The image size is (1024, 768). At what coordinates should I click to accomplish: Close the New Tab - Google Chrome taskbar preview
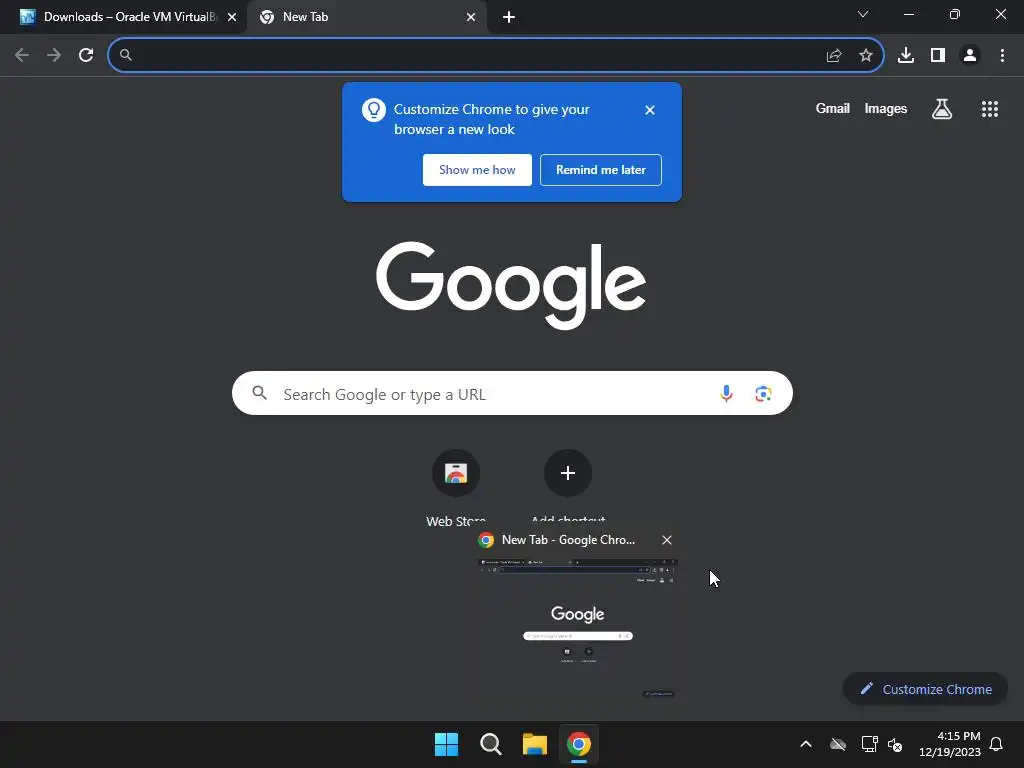(x=667, y=540)
